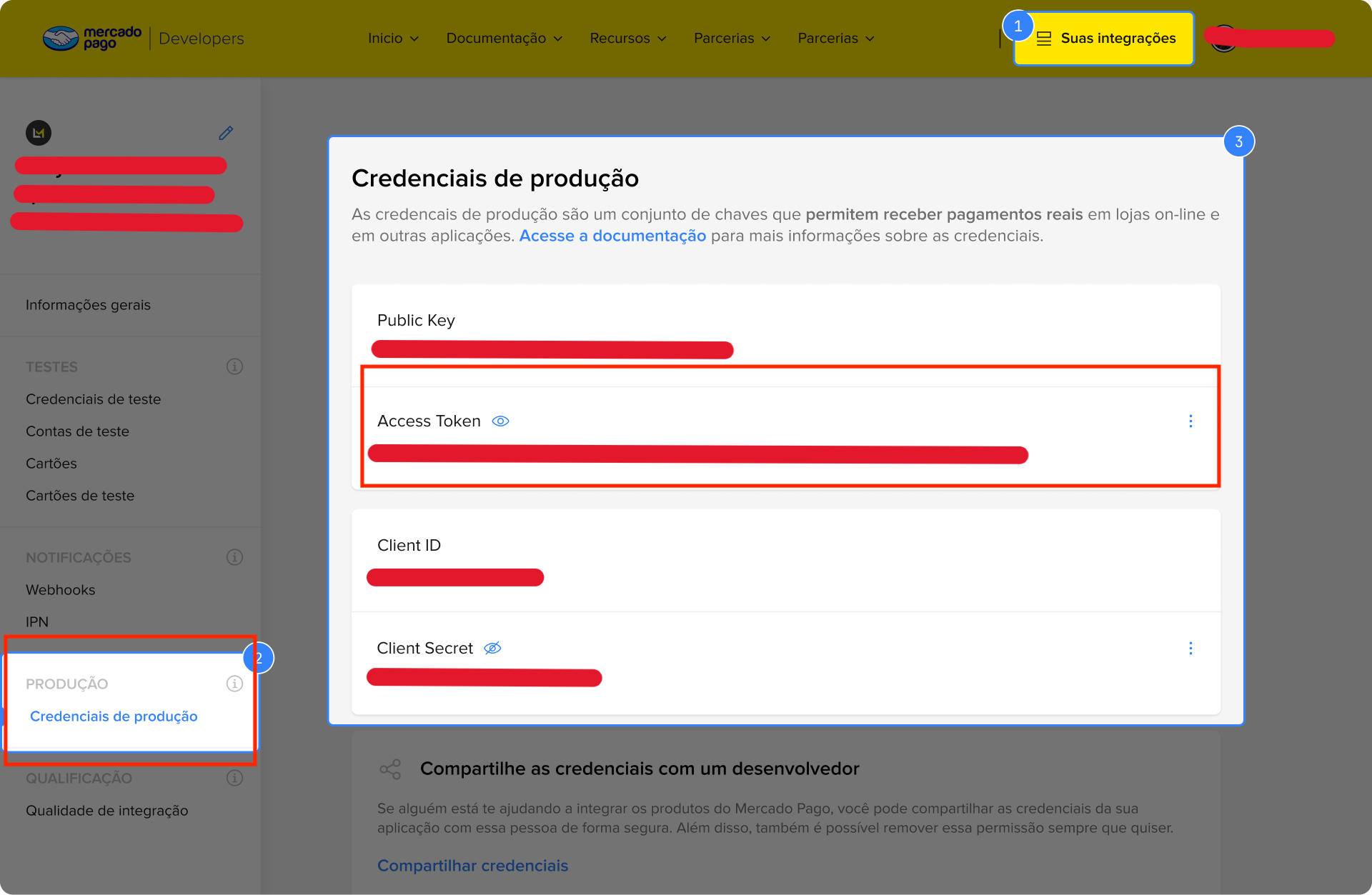This screenshot has width=1372, height=895.
Task: Click the info icon next to PRODUÇÃO
Action: pos(234,684)
